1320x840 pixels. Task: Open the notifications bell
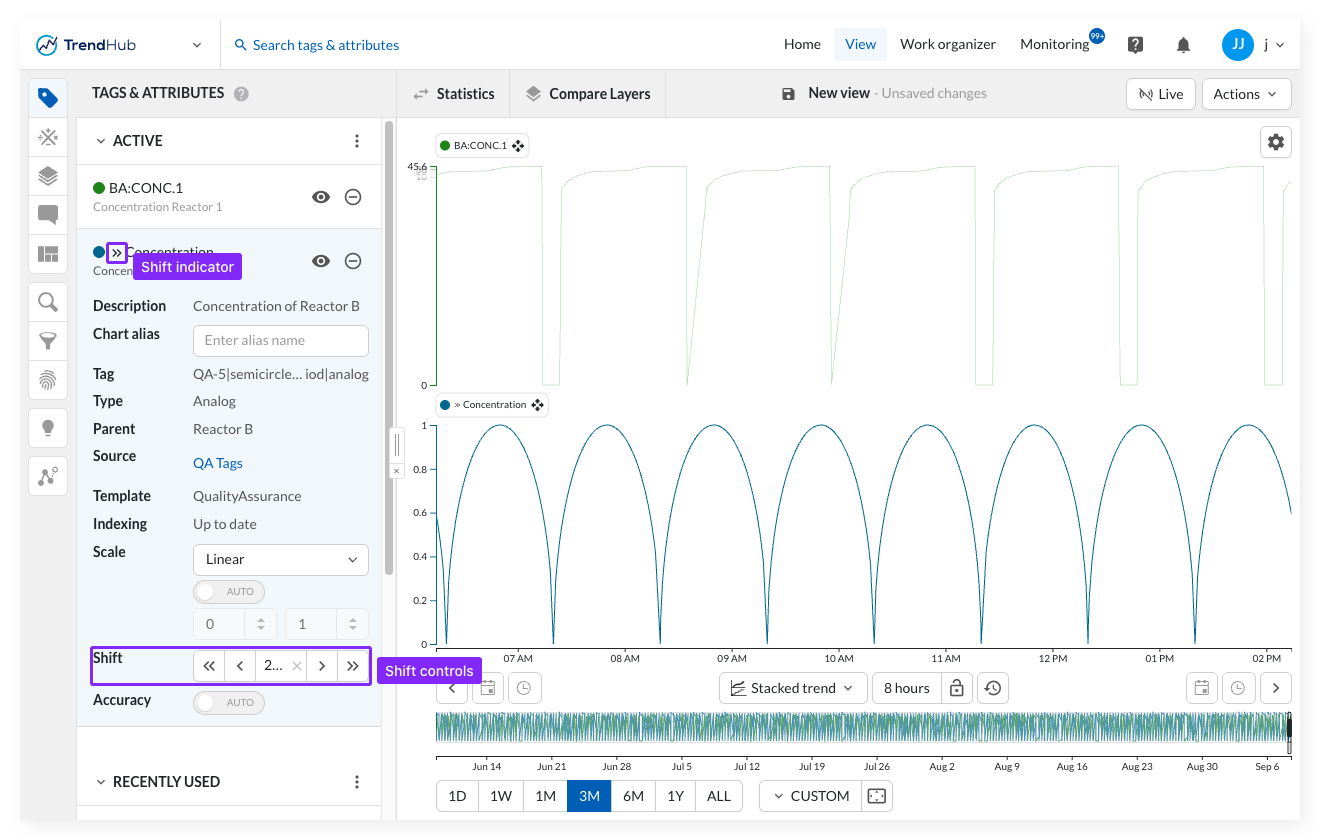1183,44
